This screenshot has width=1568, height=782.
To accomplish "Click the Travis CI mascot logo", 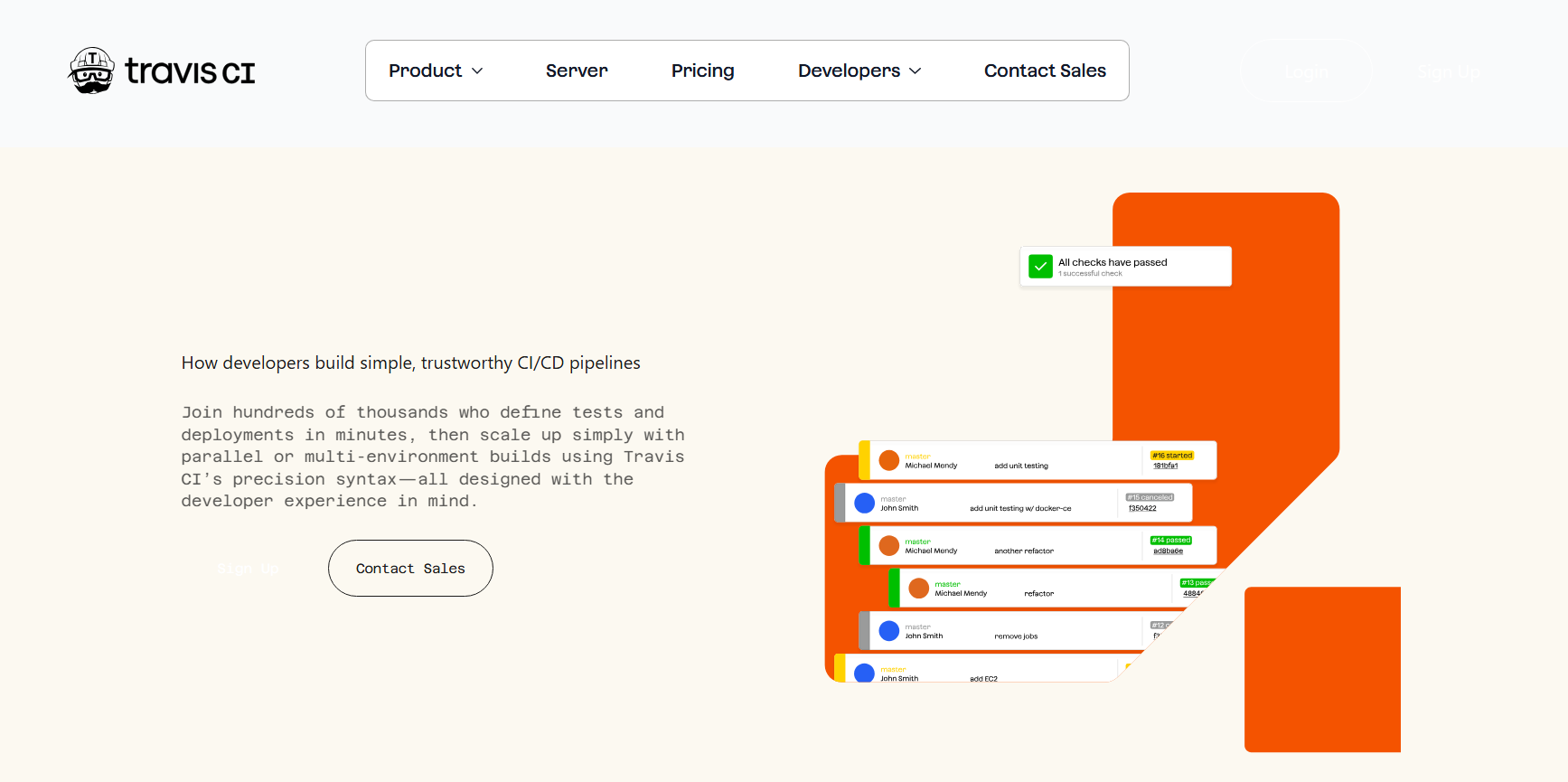I will pyautogui.click(x=91, y=71).
